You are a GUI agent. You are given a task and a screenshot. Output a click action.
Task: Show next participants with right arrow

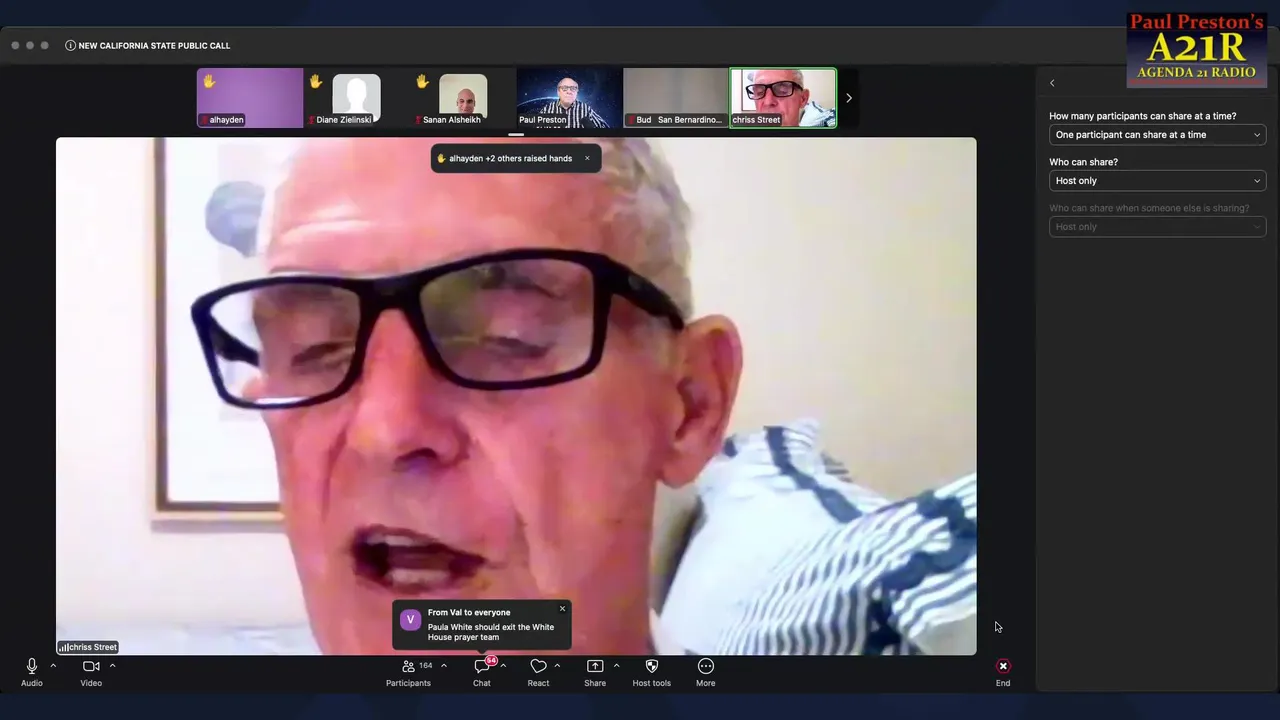pyautogui.click(x=849, y=98)
